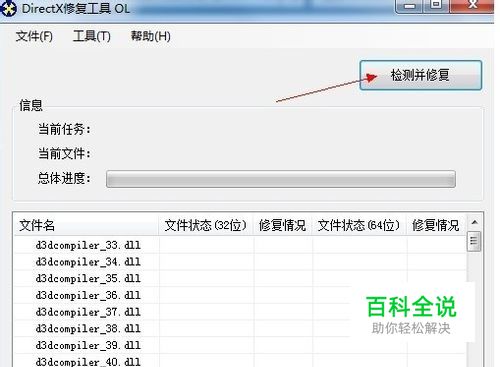The height and width of the screenshot is (367, 500).
Task: Click the DirectX repair tool title icon
Action: tap(7, 8)
